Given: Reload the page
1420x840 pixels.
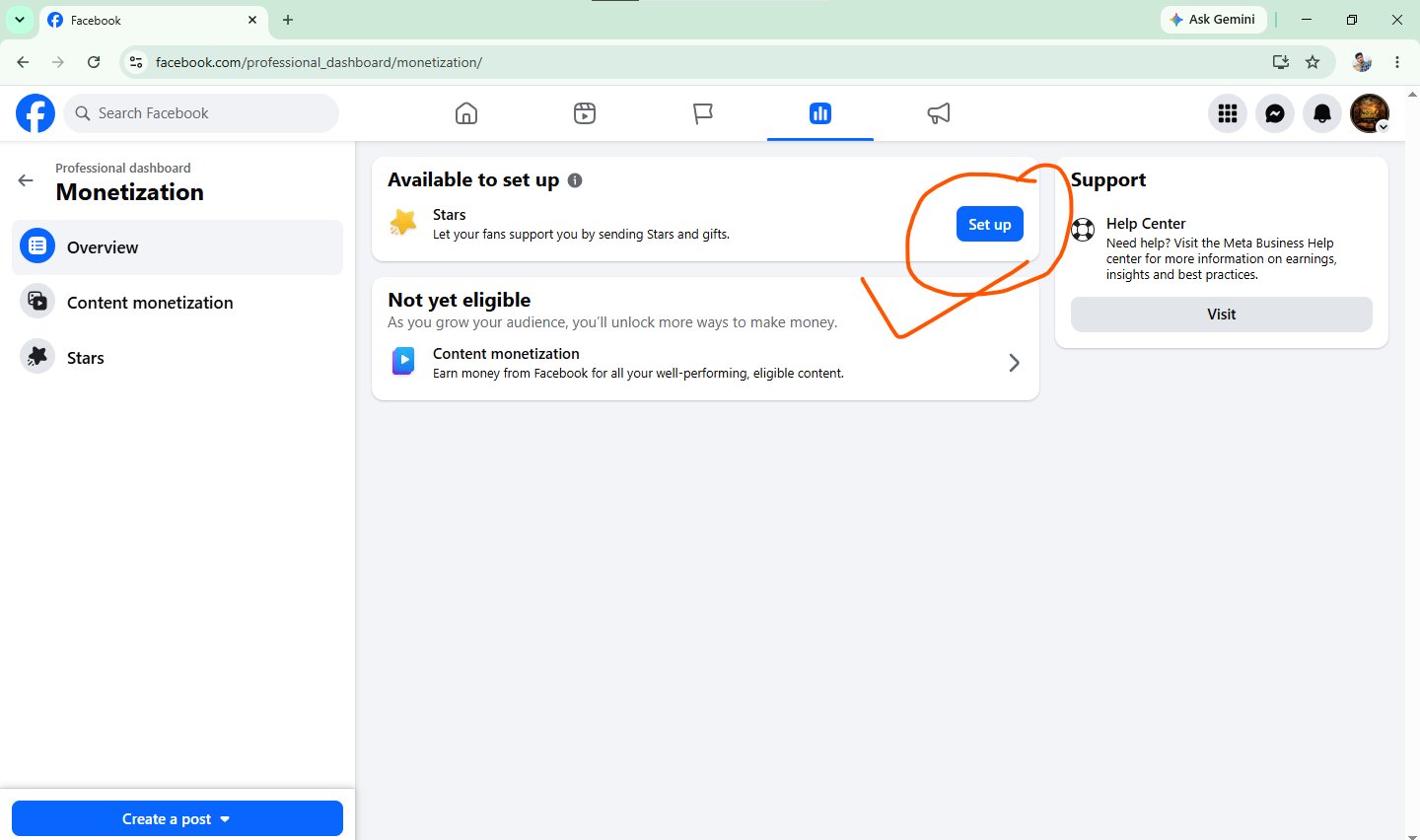Looking at the screenshot, I should click(94, 62).
